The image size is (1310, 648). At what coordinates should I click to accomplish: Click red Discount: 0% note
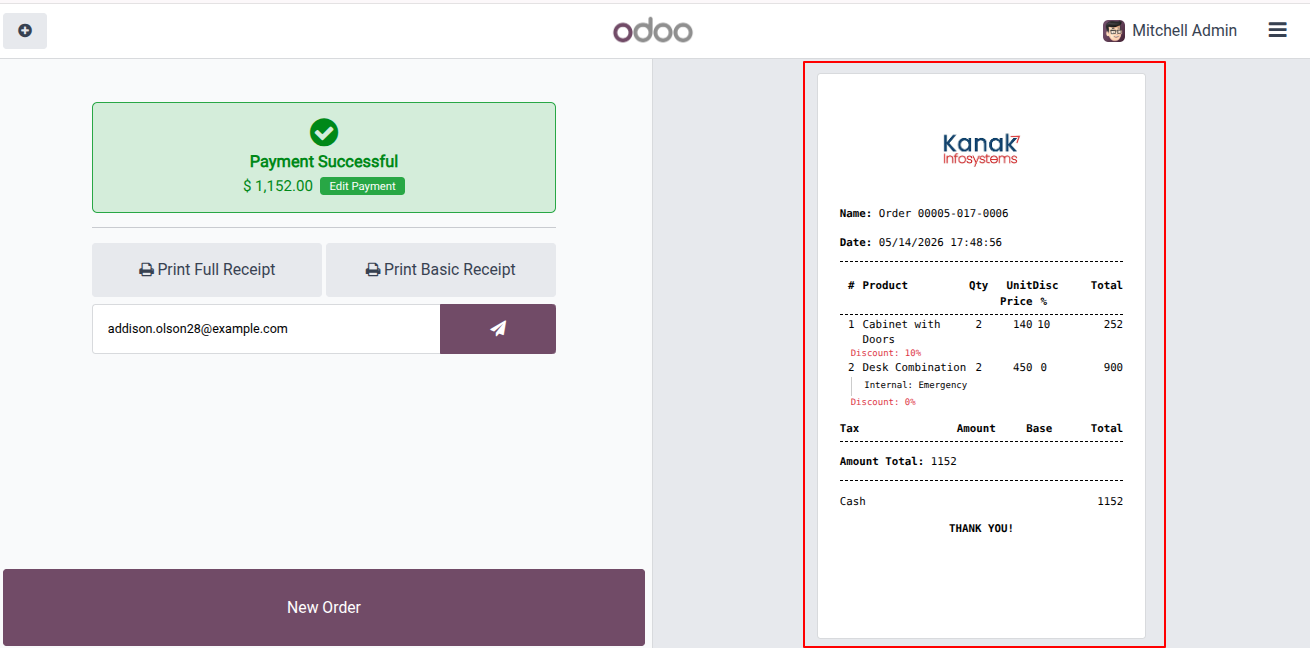(x=883, y=402)
